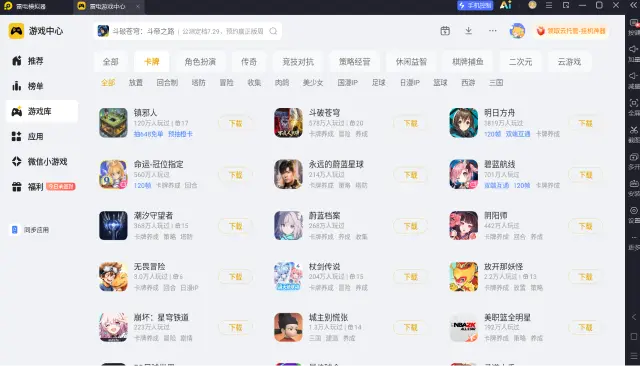Download 明日方舟 with its 下载 button
The width and height of the screenshot is (640, 366).
(585, 124)
